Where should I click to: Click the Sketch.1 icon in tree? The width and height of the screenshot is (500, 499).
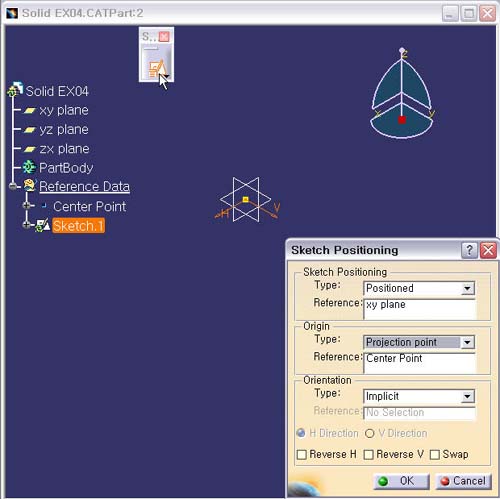coord(43,226)
